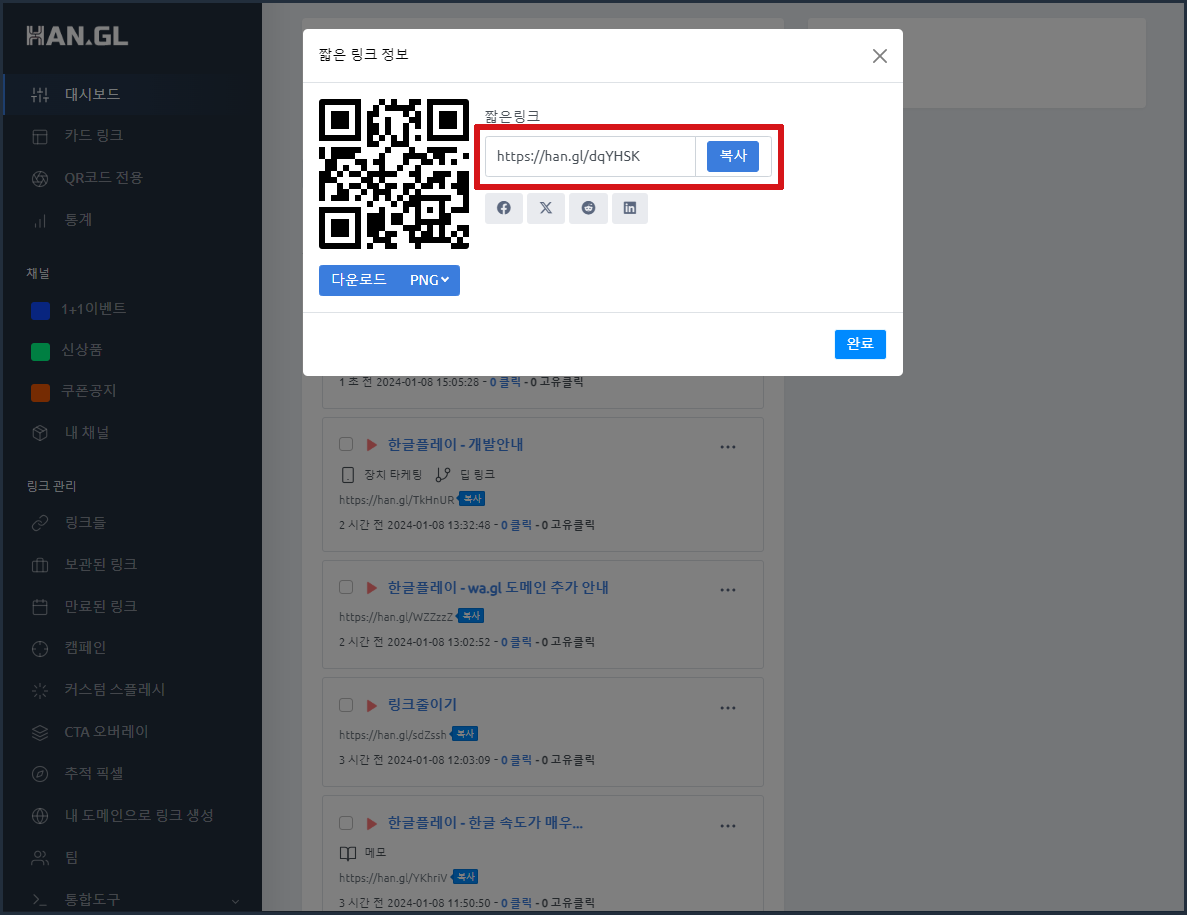Screen dimensions: 1187x915
Task: Click the Facebook share icon
Action: point(503,208)
